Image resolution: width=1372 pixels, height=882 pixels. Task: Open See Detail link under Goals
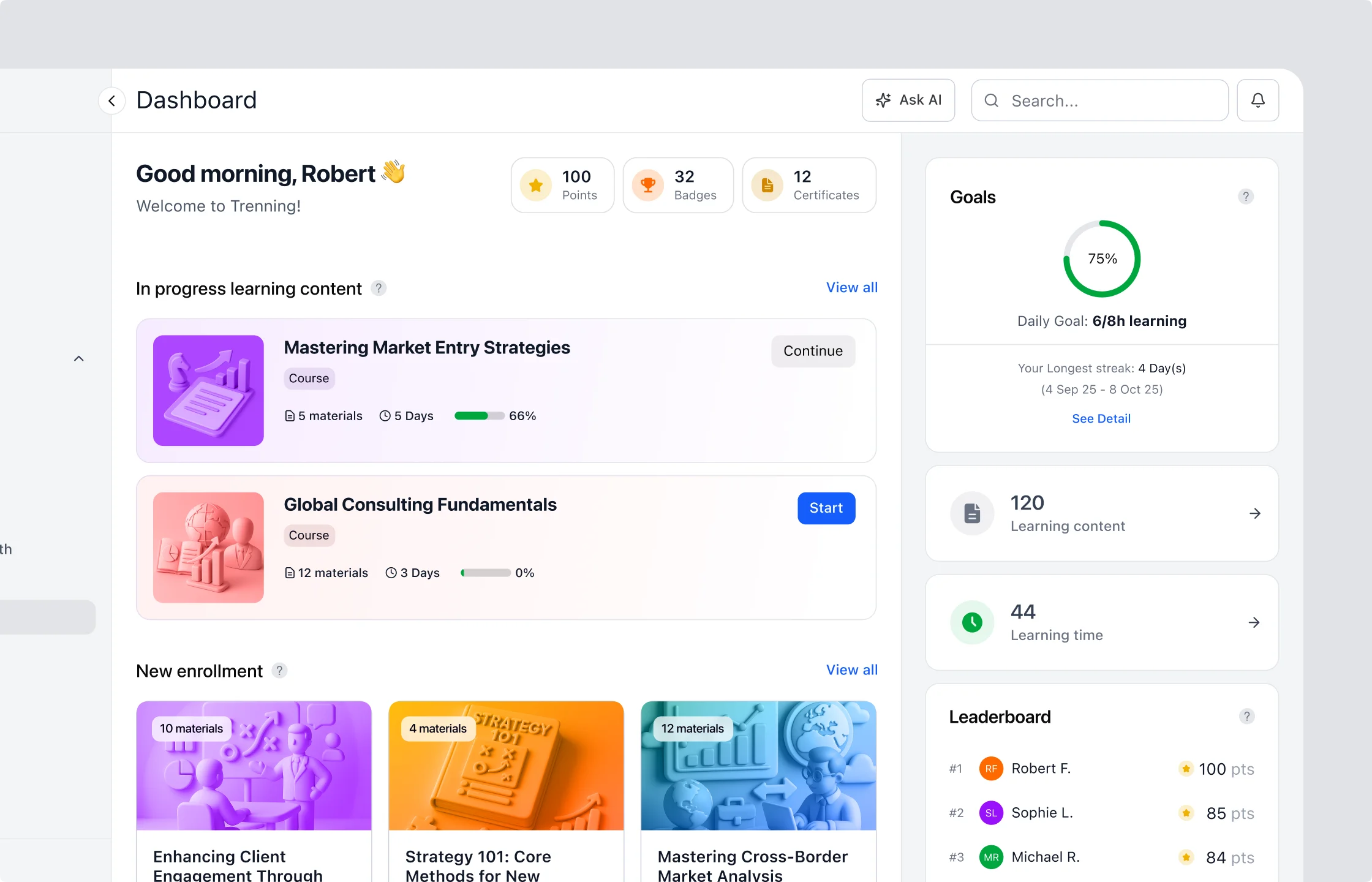[x=1101, y=419]
